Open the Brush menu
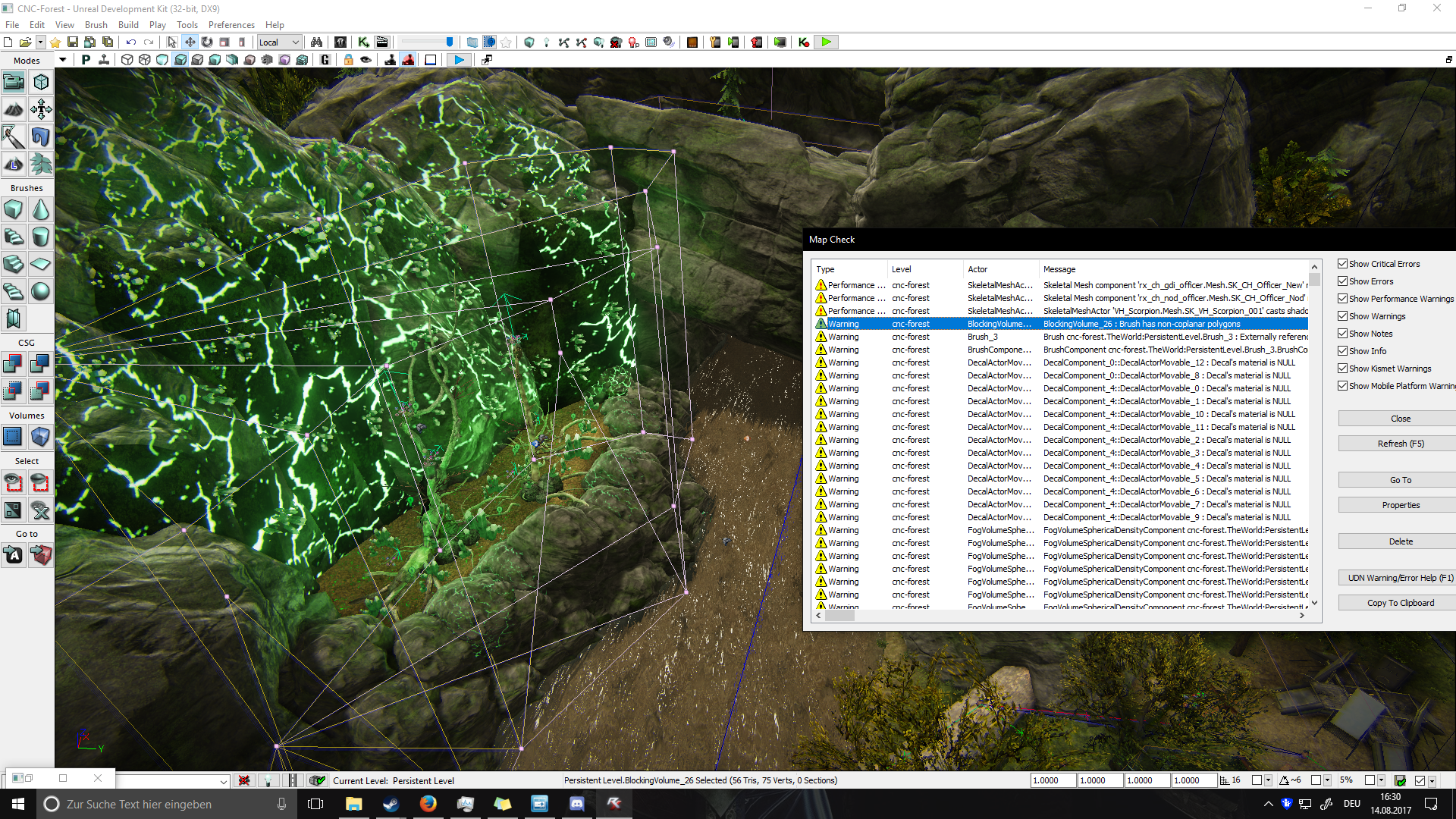Viewport: 1456px width, 819px height. coord(96,25)
